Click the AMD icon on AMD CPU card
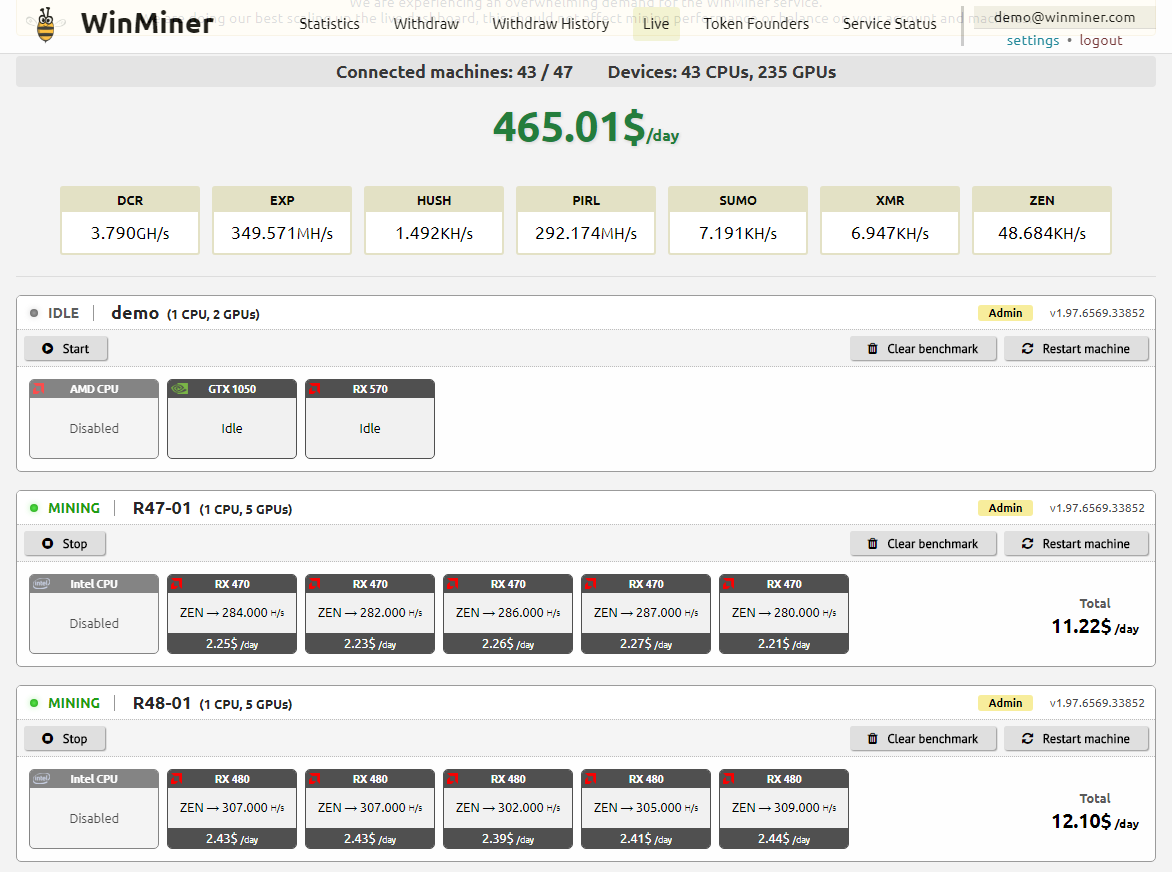This screenshot has height=872, width=1172. (x=39, y=389)
